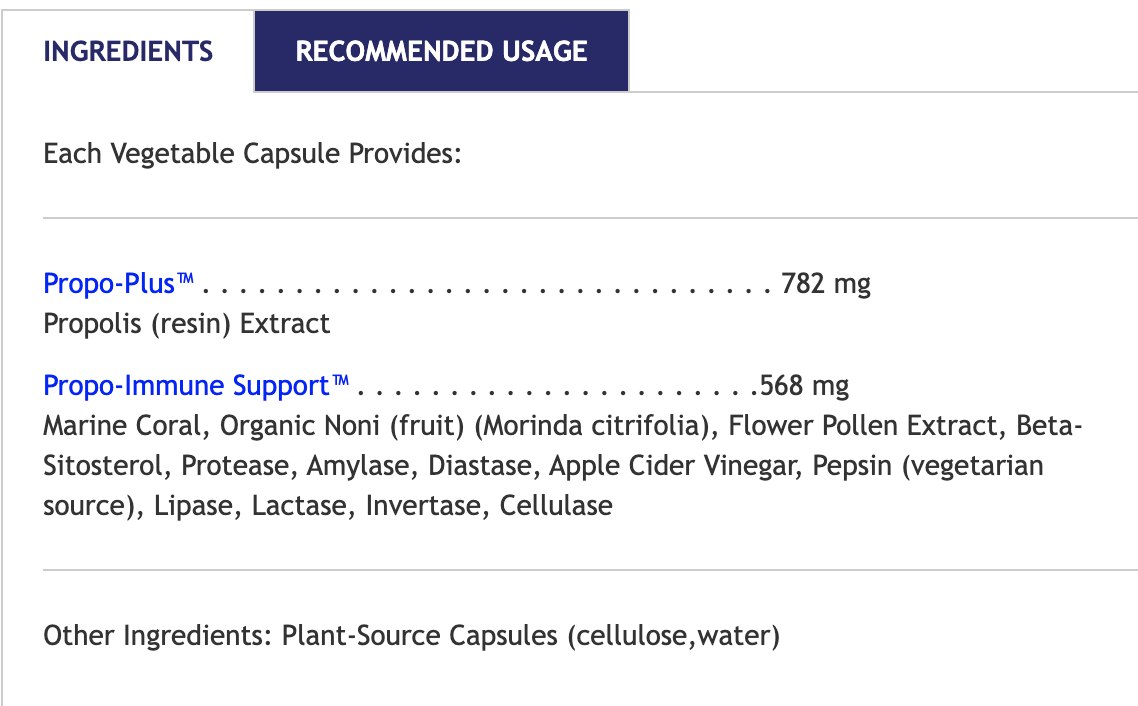The width and height of the screenshot is (1138, 706).
Task: Click the word 'Cellulase'
Action: point(556,506)
